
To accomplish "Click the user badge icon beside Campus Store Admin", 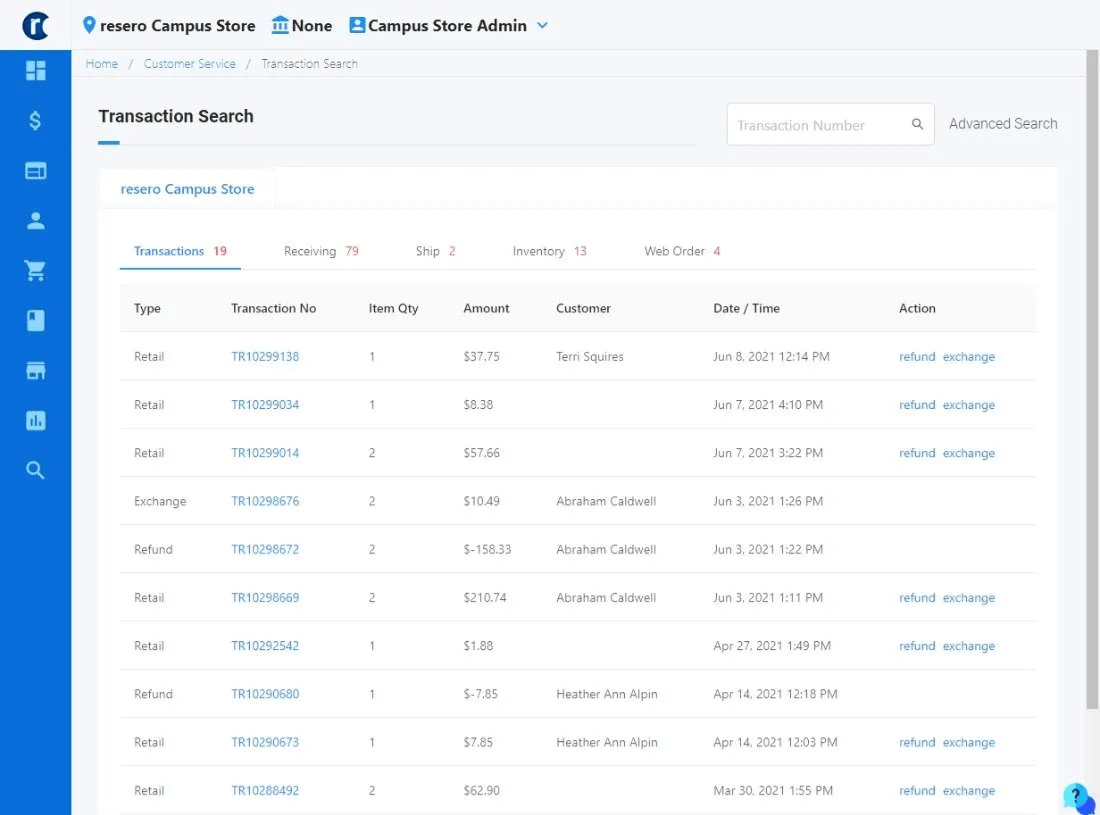I will pos(357,25).
